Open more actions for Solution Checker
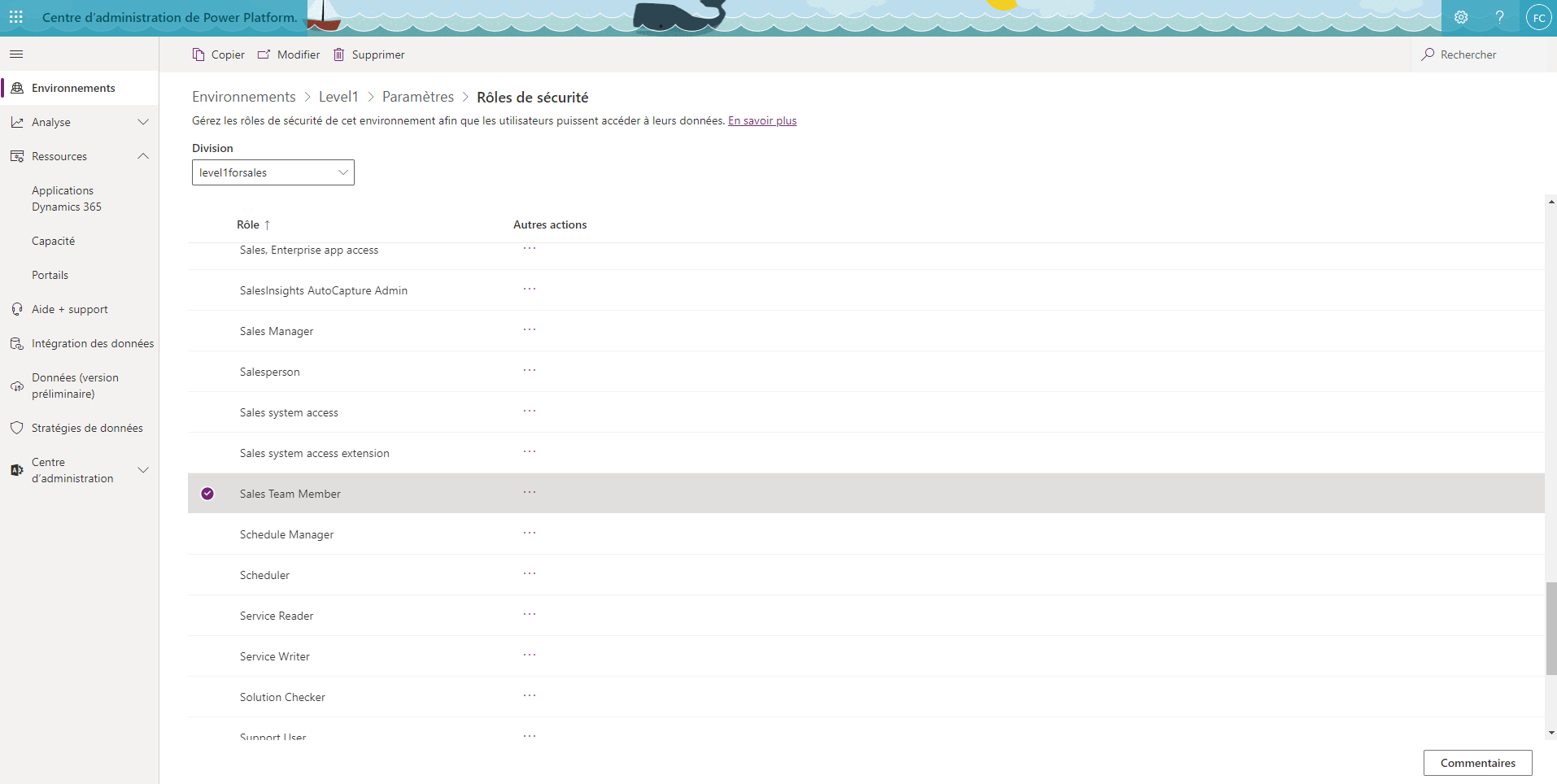The height and width of the screenshot is (784, 1557). (x=530, y=695)
